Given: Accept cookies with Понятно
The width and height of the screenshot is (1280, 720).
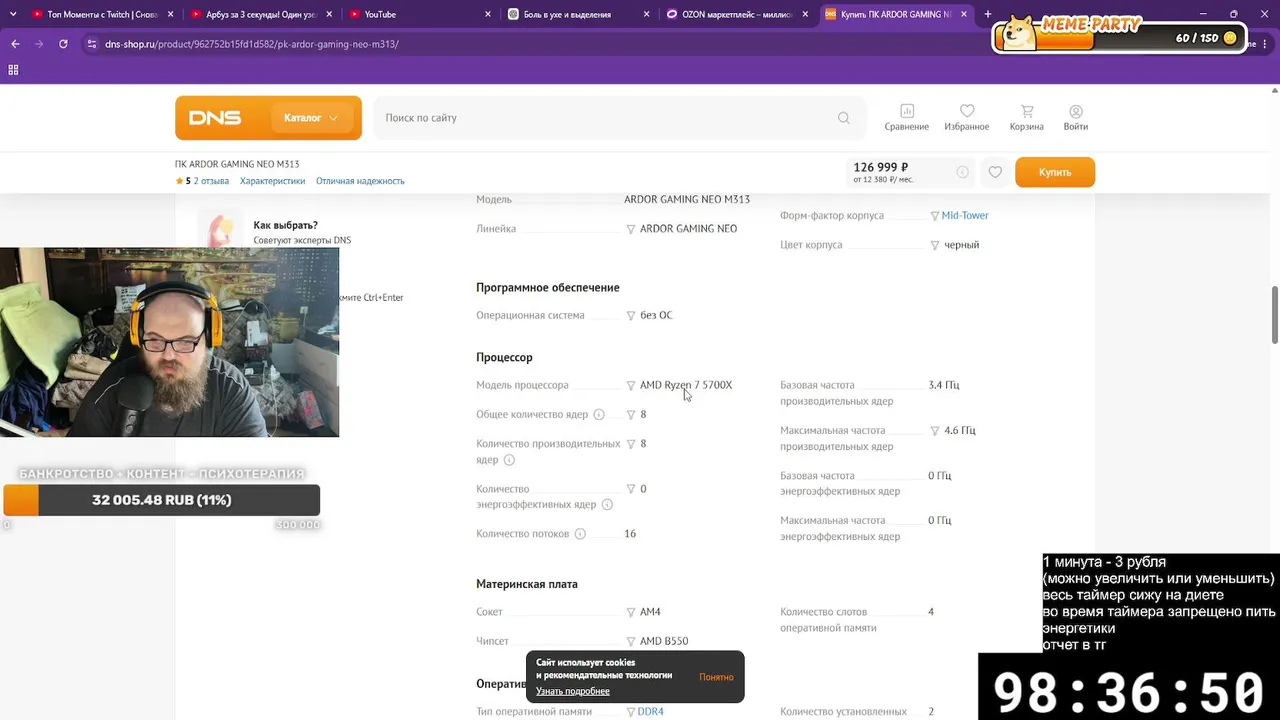Looking at the screenshot, I should click(716, 677).
